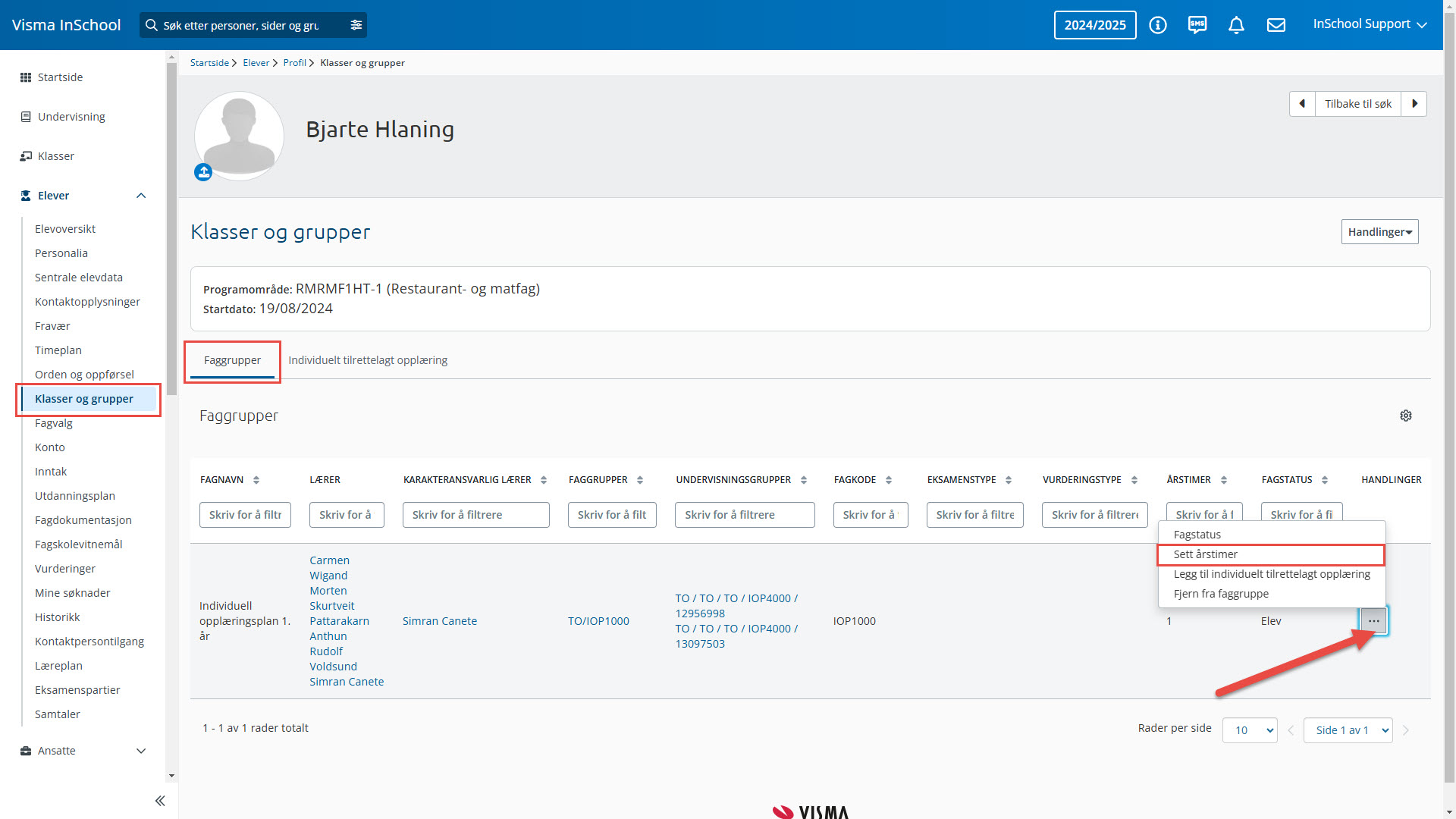Image resolution: width=1456 pixels, height=819 pixels.
Task: Open the Faggrupper table settings gear
Action: click(1405, 416)
